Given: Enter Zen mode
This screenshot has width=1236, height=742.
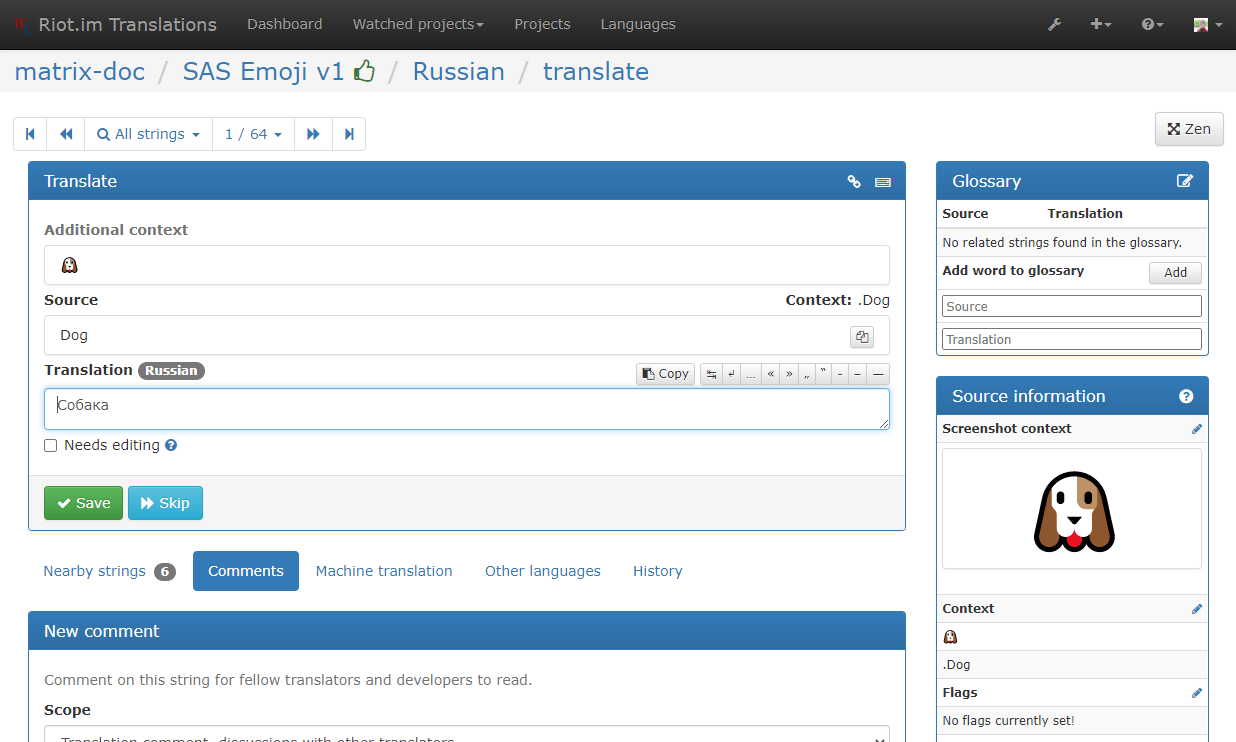Looking at the screenshot, I should [1189, 129].
